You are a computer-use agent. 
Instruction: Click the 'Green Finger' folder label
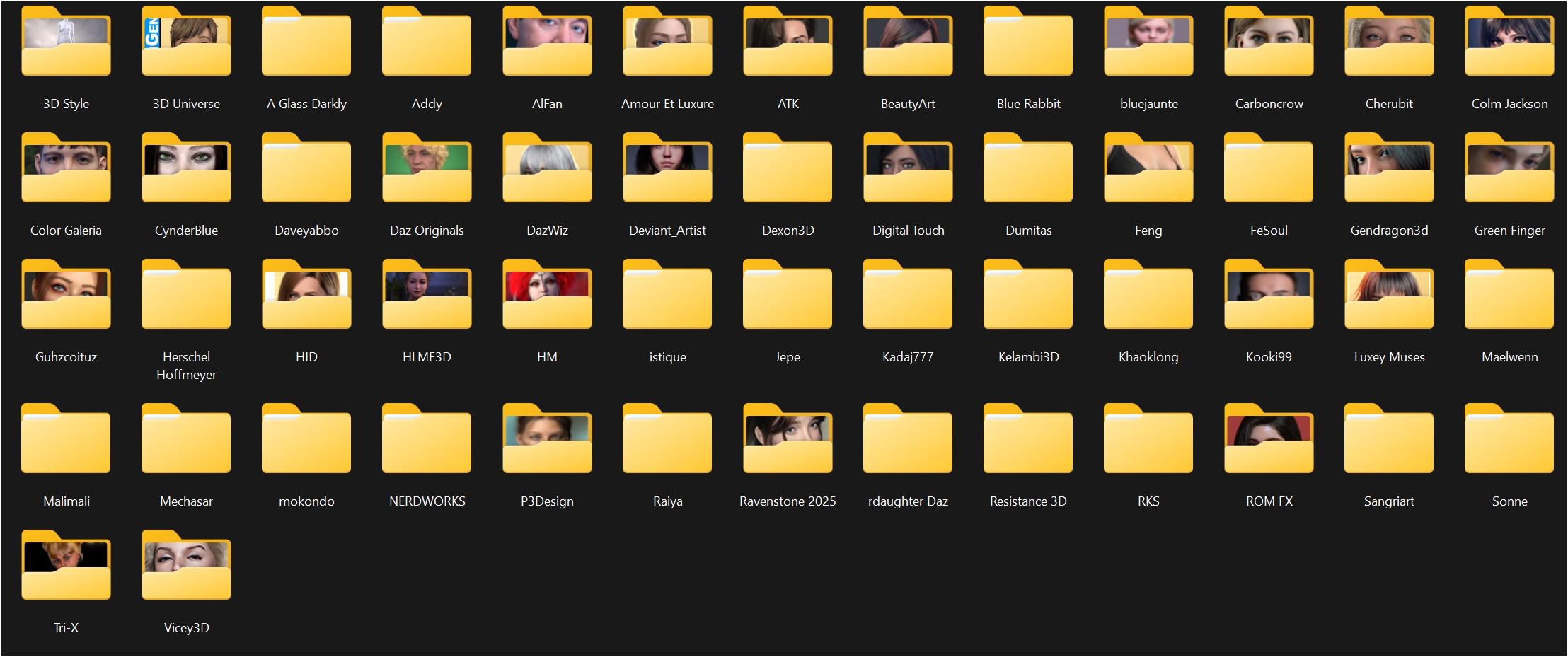pyautogui.click(x=1509, y=231)
